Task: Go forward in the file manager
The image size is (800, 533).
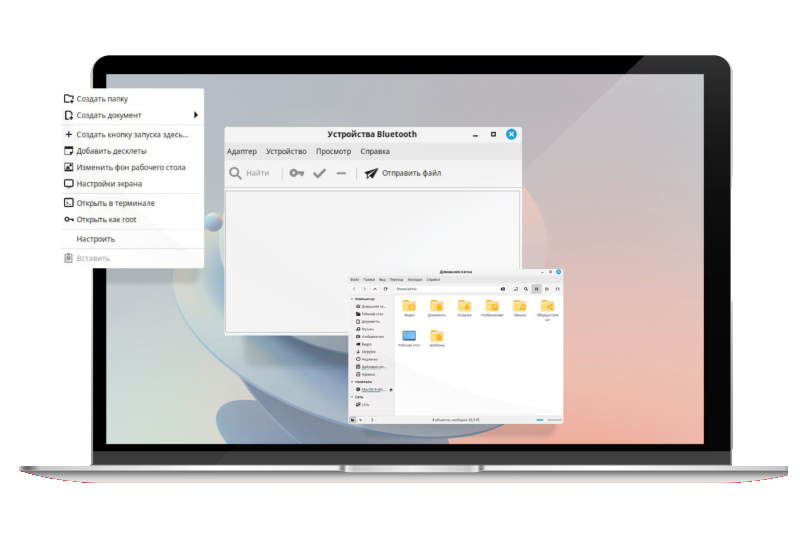Action: [x=364, y=289]
